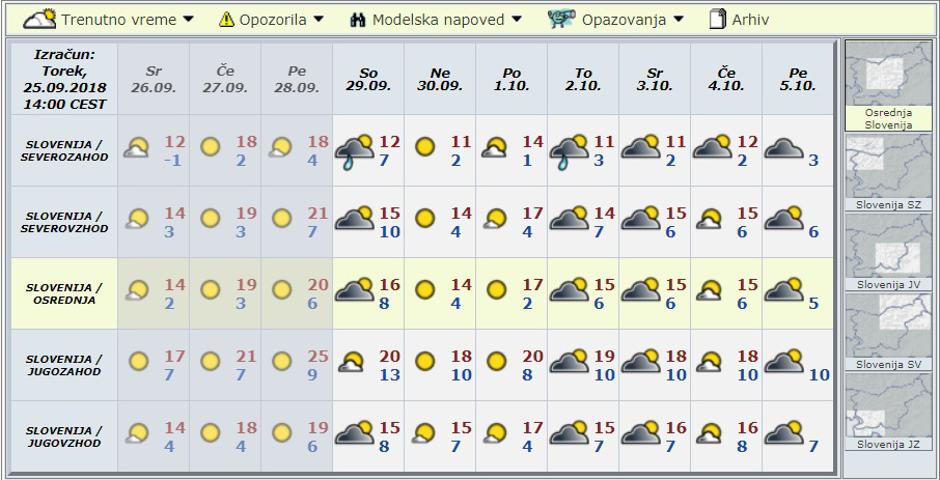The image size is (940, 480).
Task: Click Severozahod rain icon for To 2.10.
Action: (570, 150)
